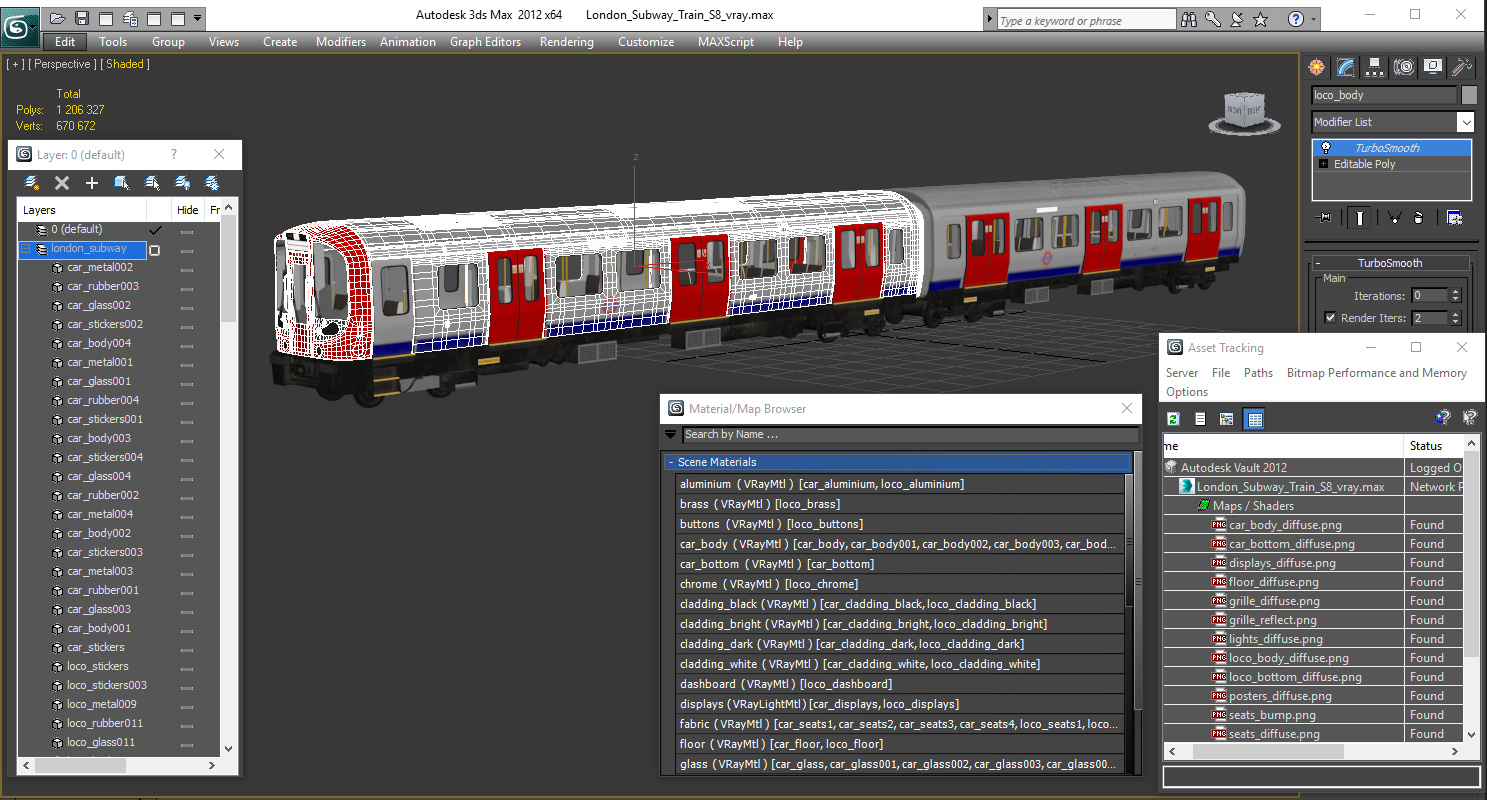Open Bitmap Performance and Memory menu

(x=1376, y=373)
